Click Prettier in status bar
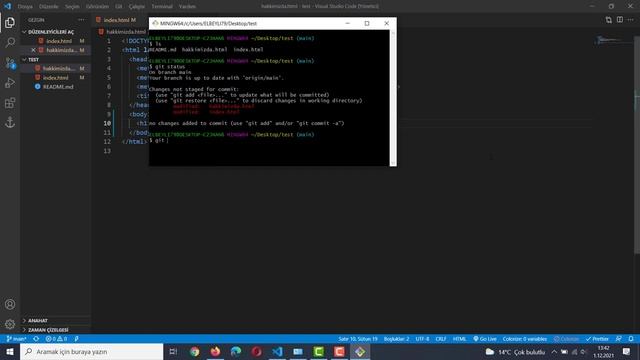 tap(597, 339)
